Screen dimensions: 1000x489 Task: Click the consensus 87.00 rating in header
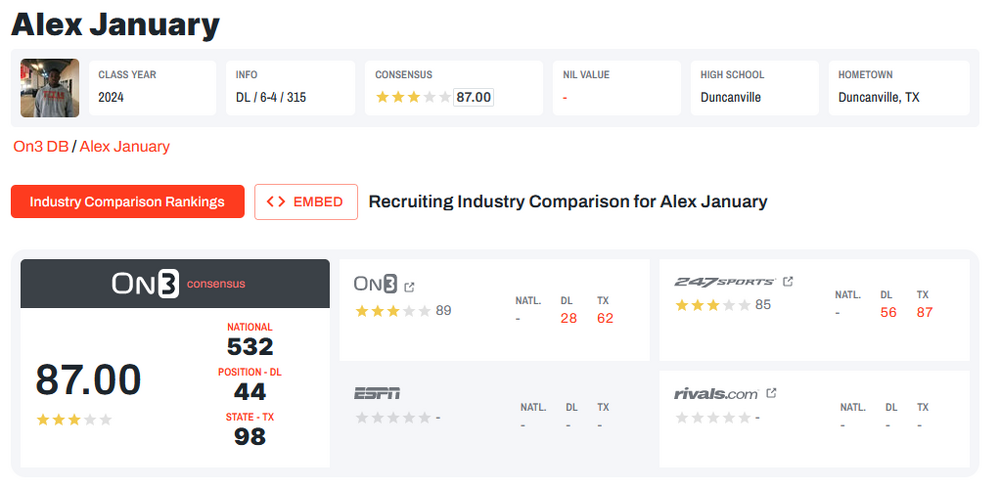pos(473,97)
